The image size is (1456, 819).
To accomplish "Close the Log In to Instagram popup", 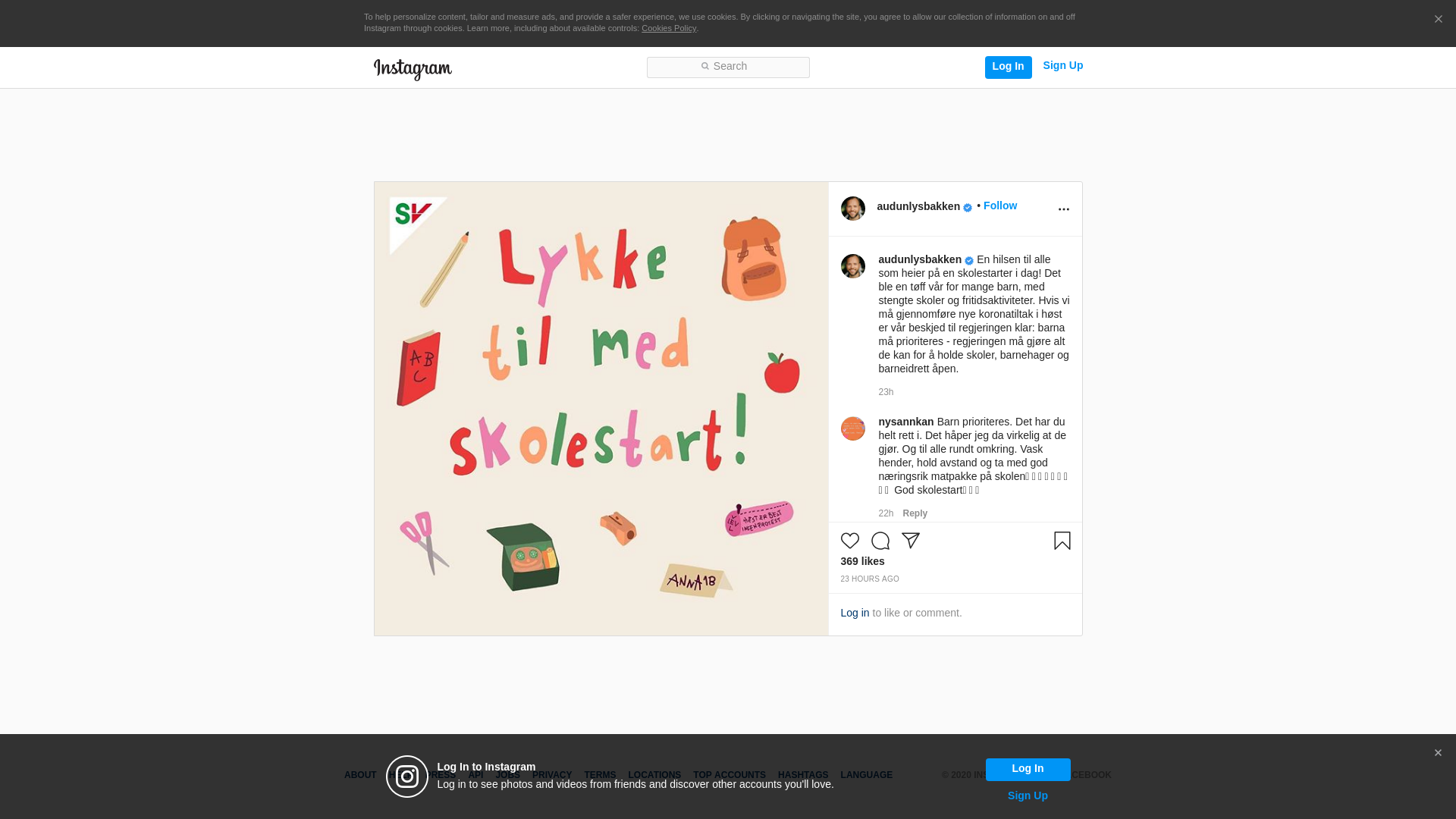I will (1437, 753).
